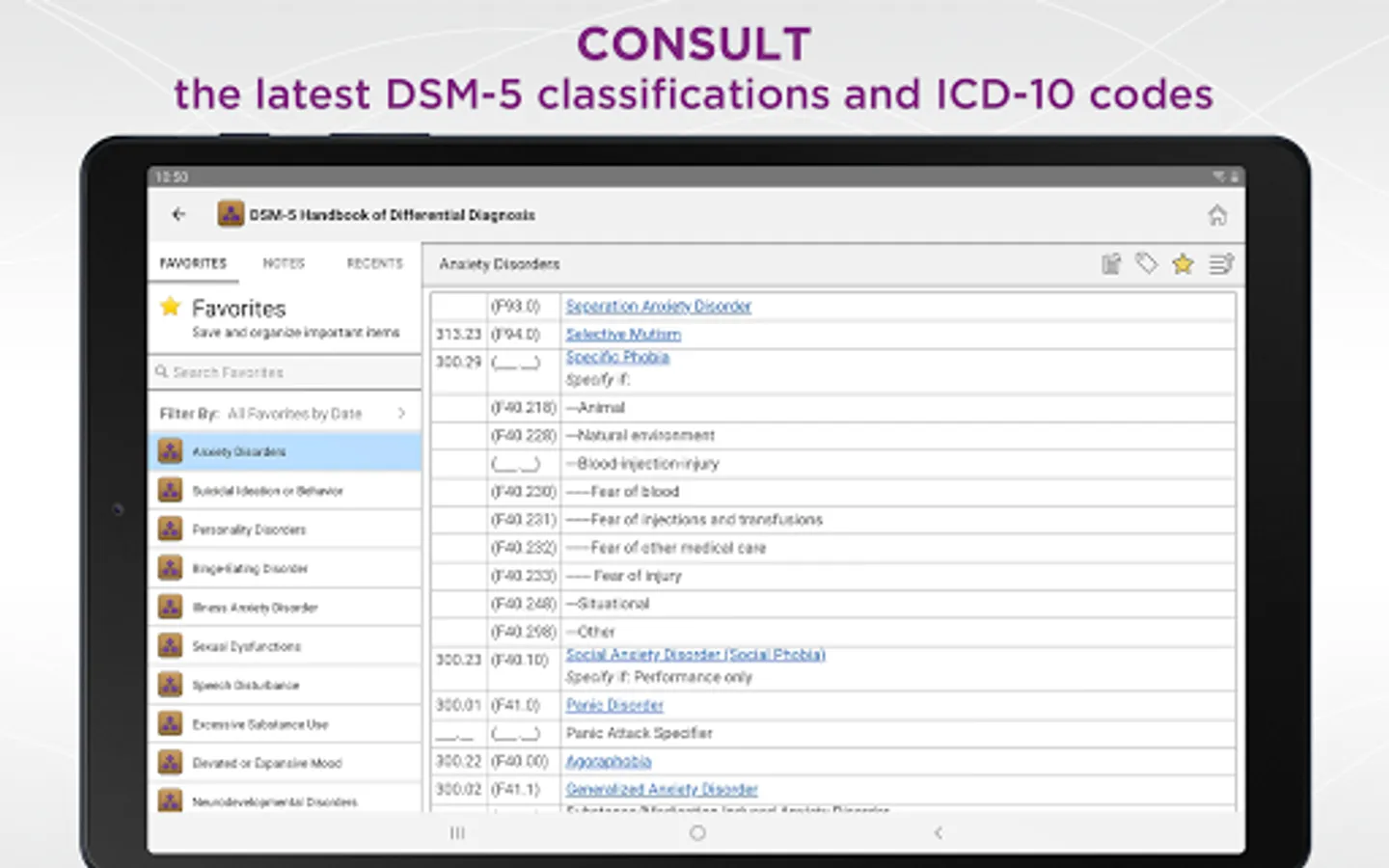
Task: Click the 300.29 code cell
Action: (458, 362)
